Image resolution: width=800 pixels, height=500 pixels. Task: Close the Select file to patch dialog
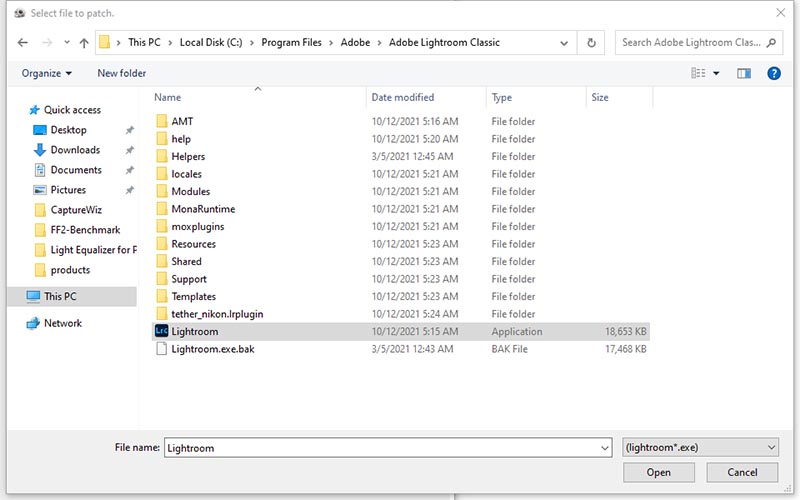coord(781,13)
